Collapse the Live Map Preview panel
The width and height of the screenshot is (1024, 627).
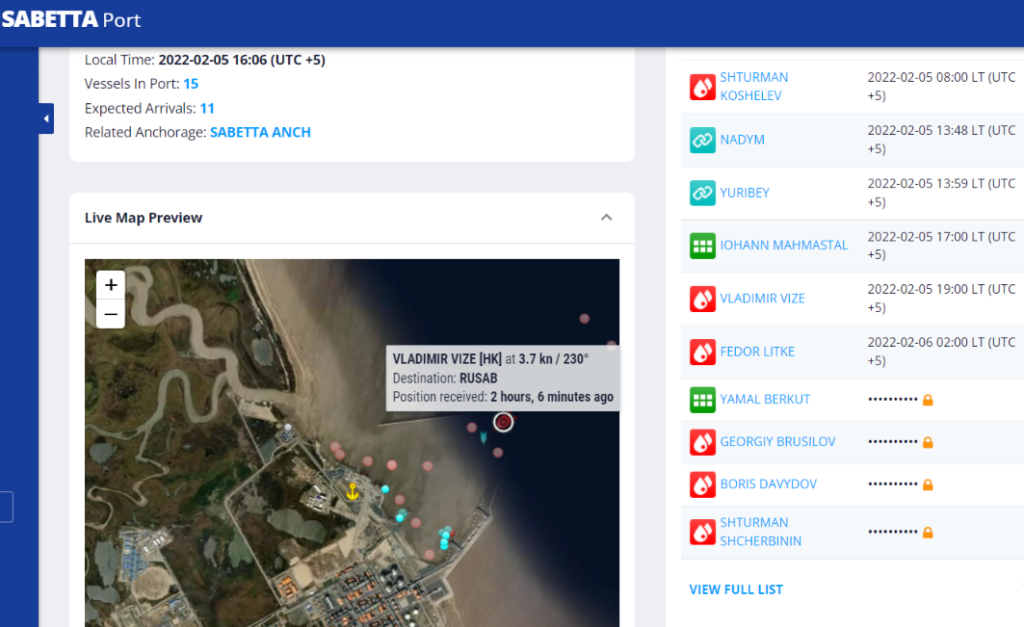click(x=607, y=217)
